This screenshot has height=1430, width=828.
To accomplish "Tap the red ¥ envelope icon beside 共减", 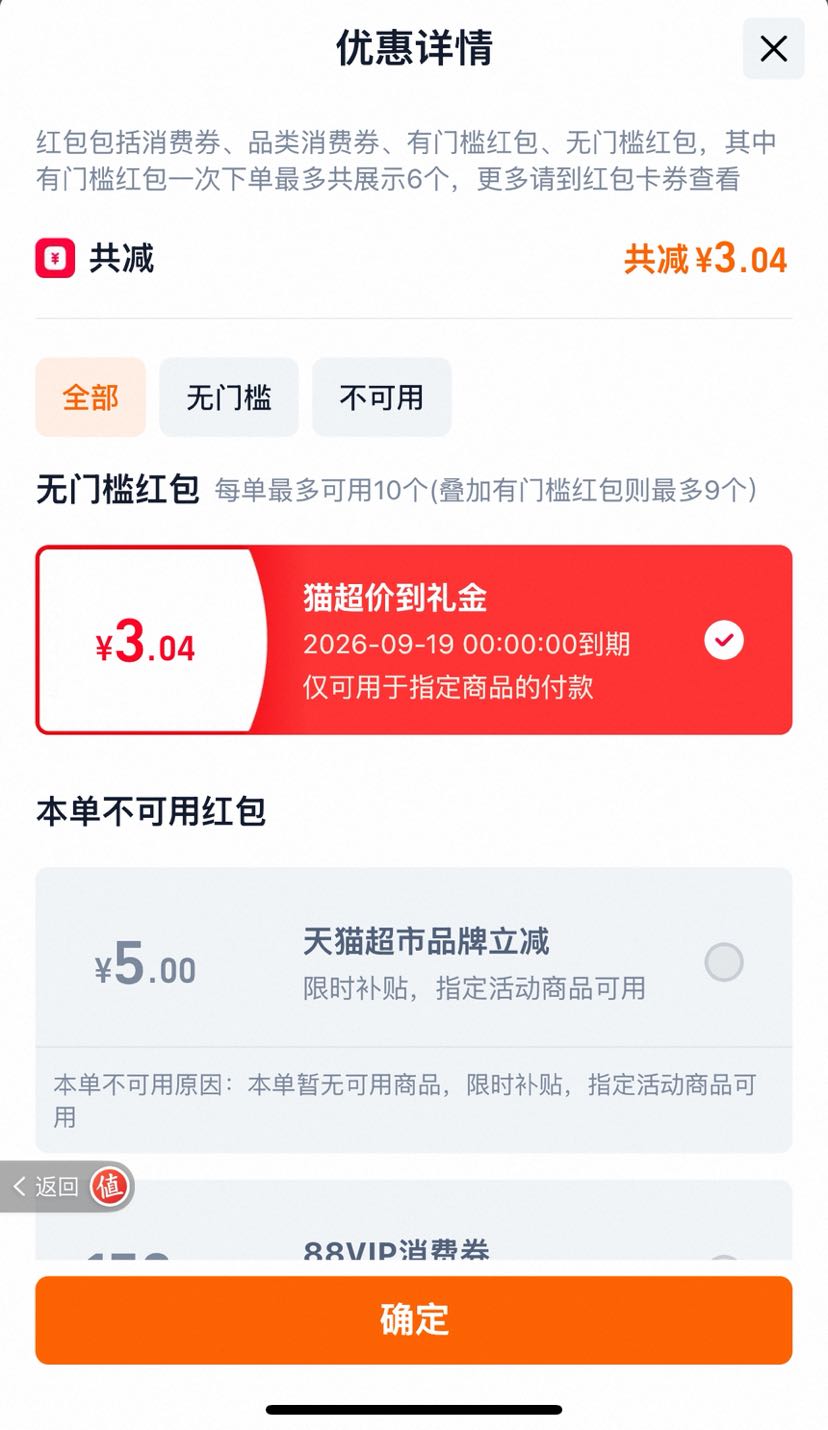I will pos(55,259).
